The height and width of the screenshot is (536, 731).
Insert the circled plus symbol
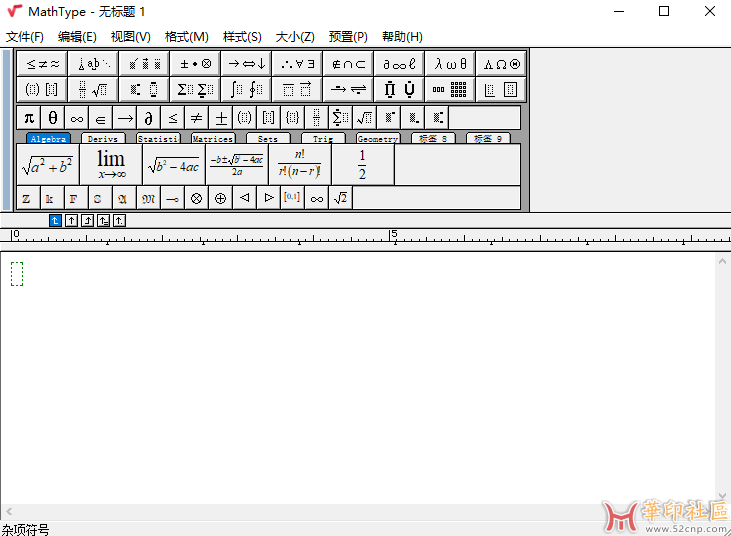point(221,199)
